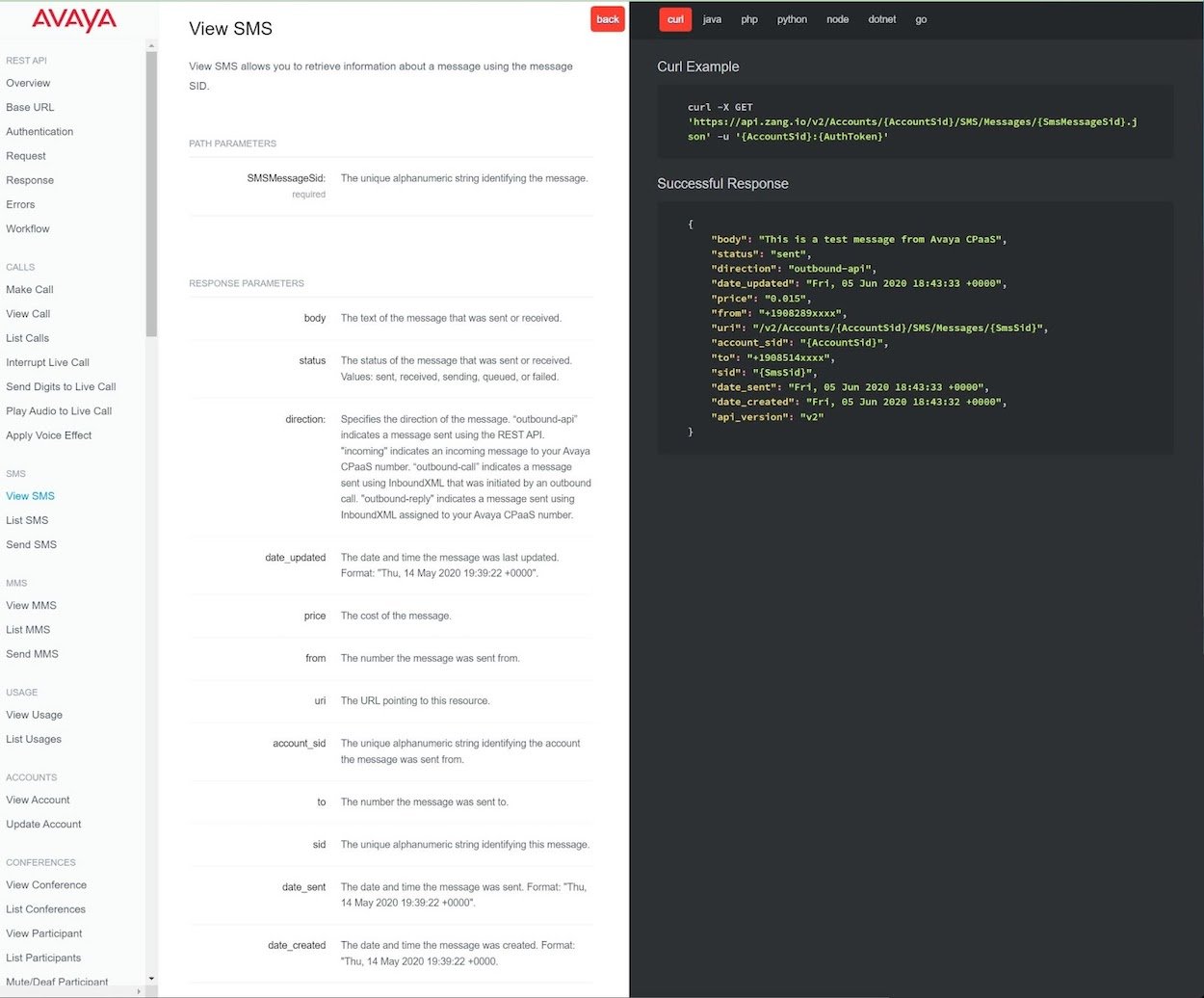The height and width of the screenshot is (998, 1204).
Task: Click the sidebar scroll down arrow
Action: (x=151, y=979)
